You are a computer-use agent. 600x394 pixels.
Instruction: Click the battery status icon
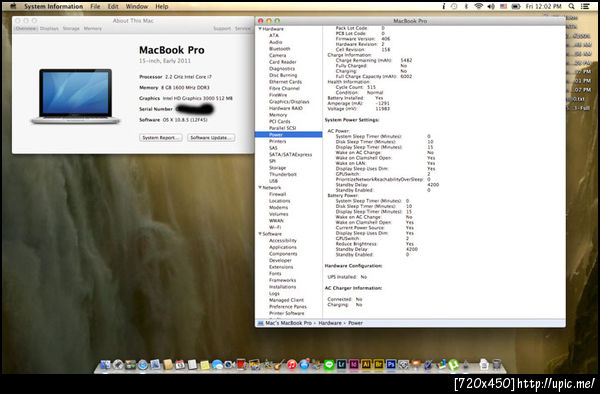click(x=516, y=6)
